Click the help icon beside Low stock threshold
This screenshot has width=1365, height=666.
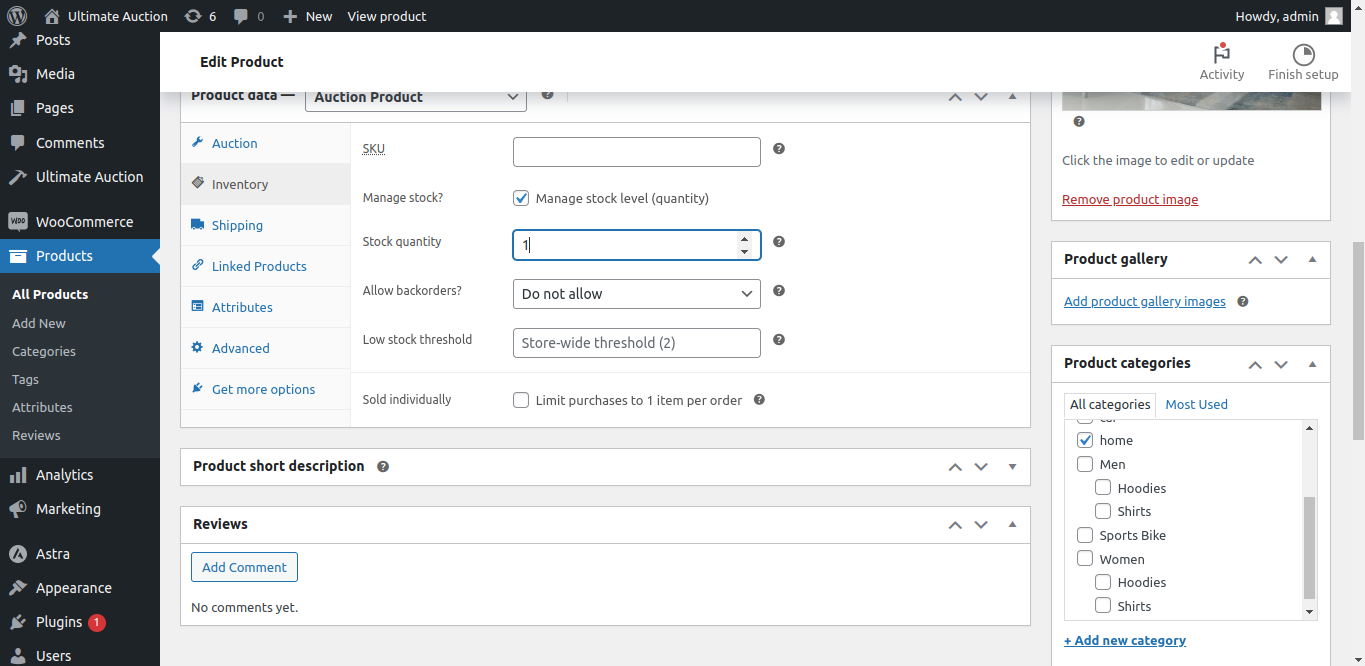click(779, 340)
